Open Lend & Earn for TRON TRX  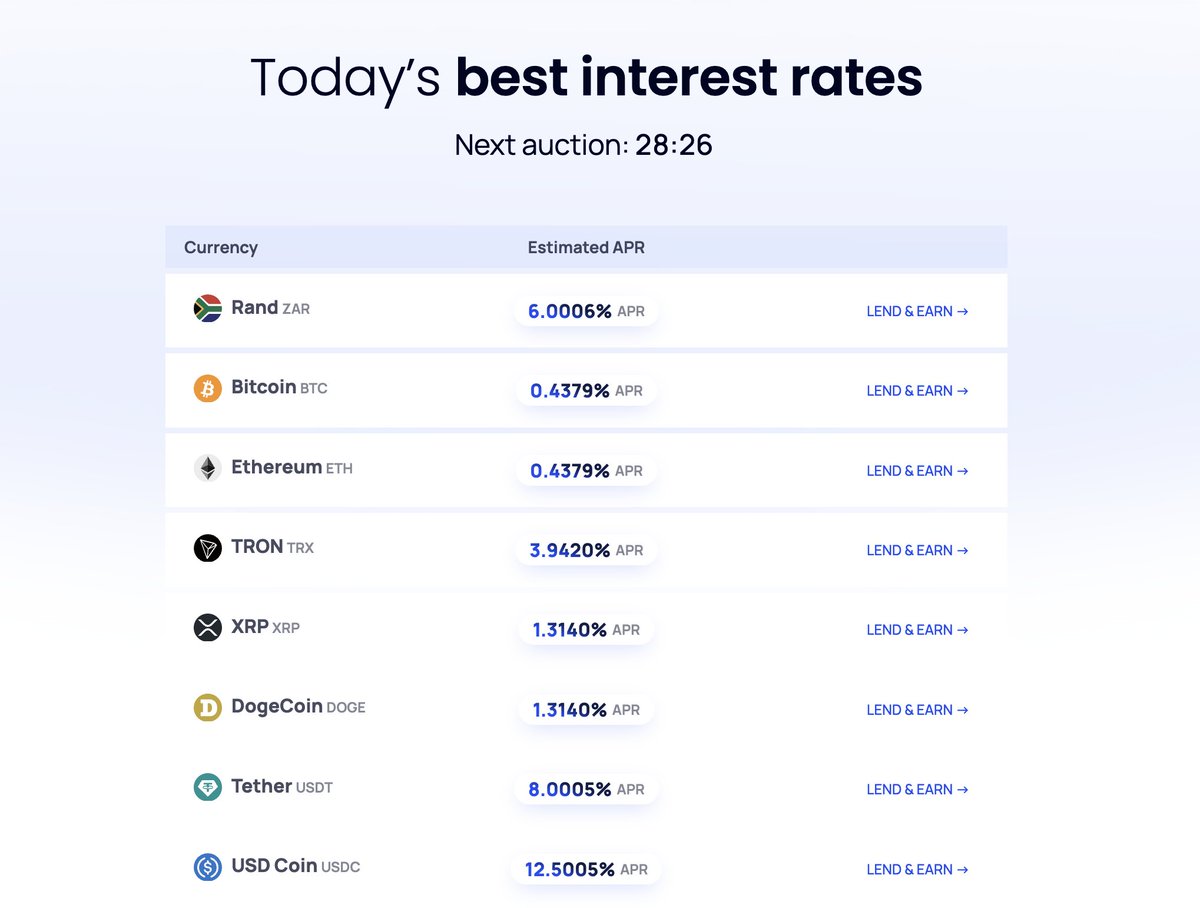pyautogui.click(x=917, y=550)
